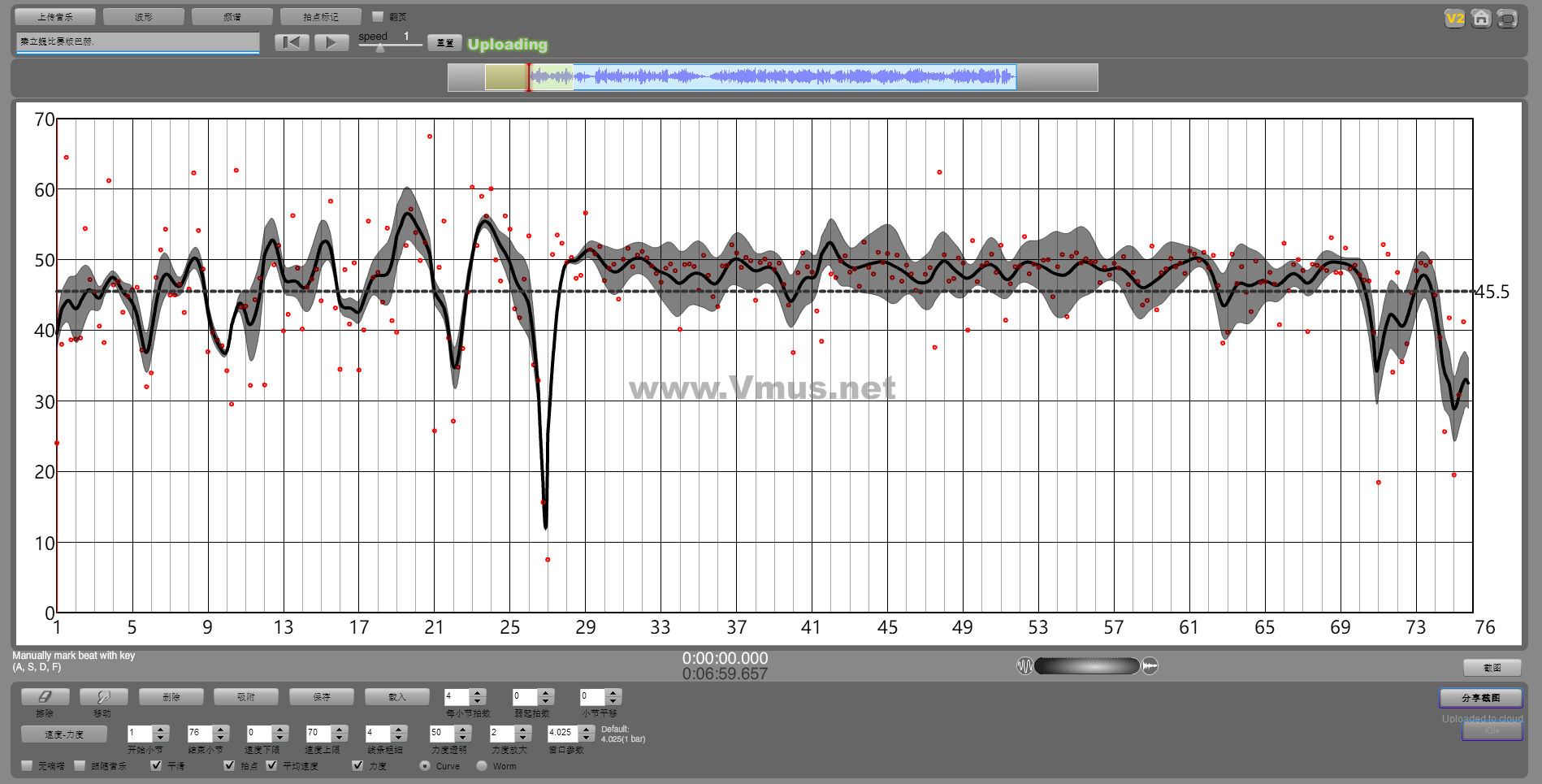Click the music title input field
This screenshot has width=1542, height=784.
pyautogui.click(x=138, y=41)
